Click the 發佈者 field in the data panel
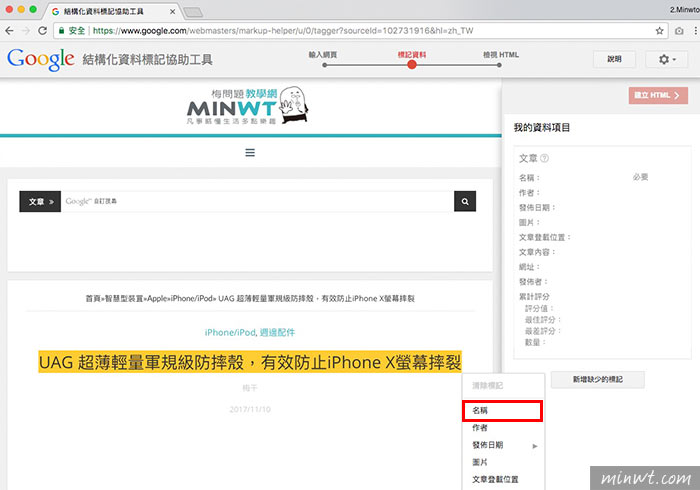The width and height of the screenshot is (700, 490). pyautogui.click(x=533, y=282)
